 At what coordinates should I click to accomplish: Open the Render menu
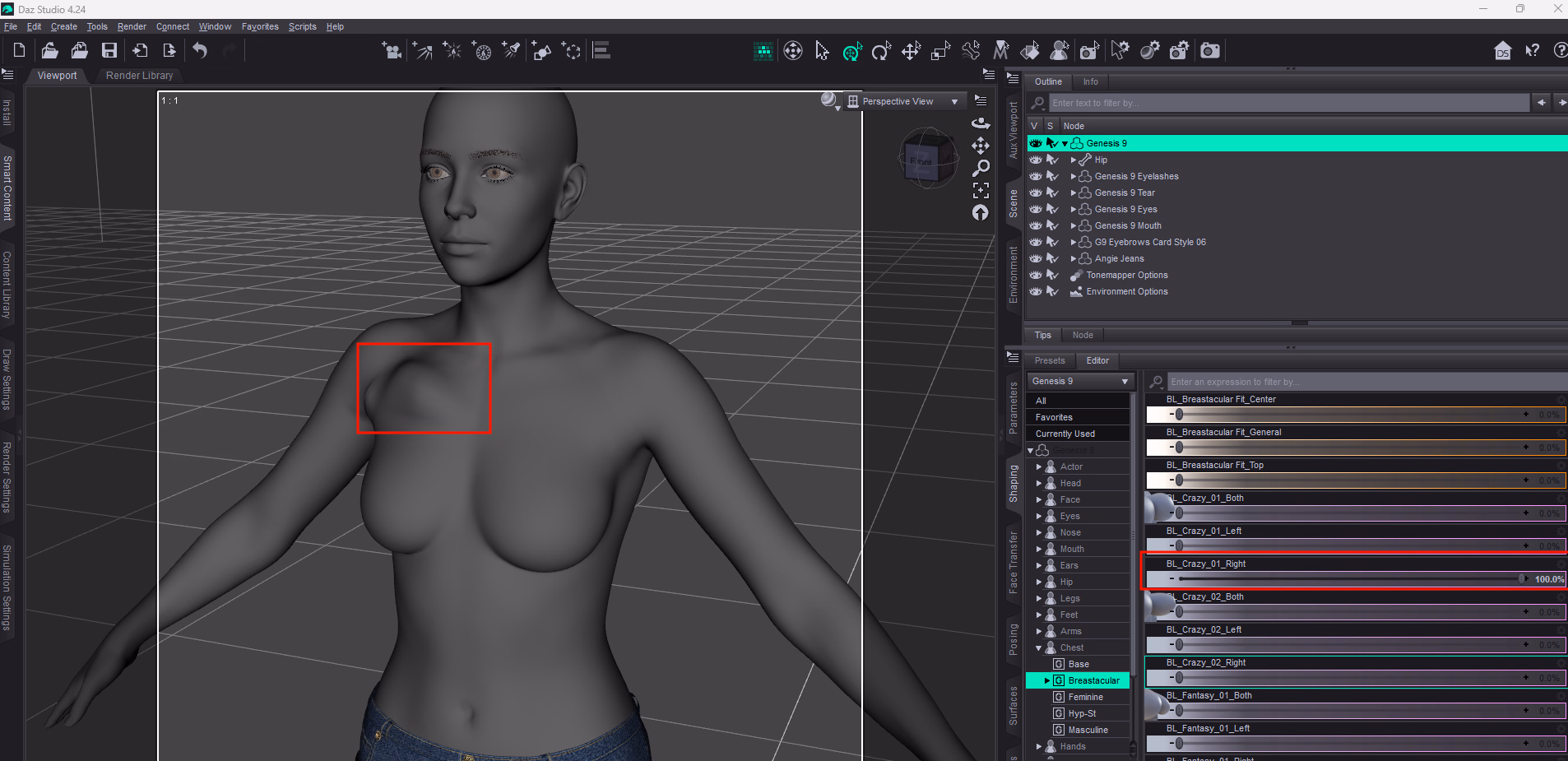(x=132, y=26)
